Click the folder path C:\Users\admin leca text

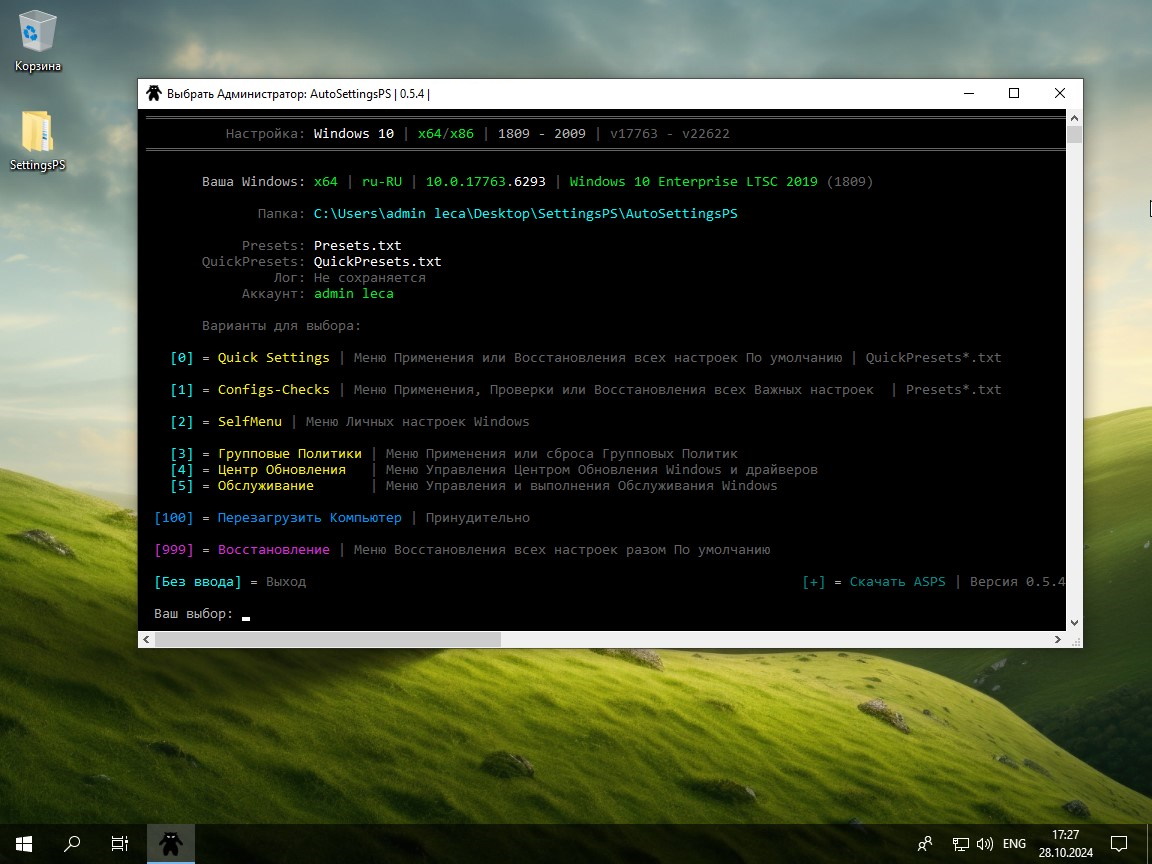[525, 213]
